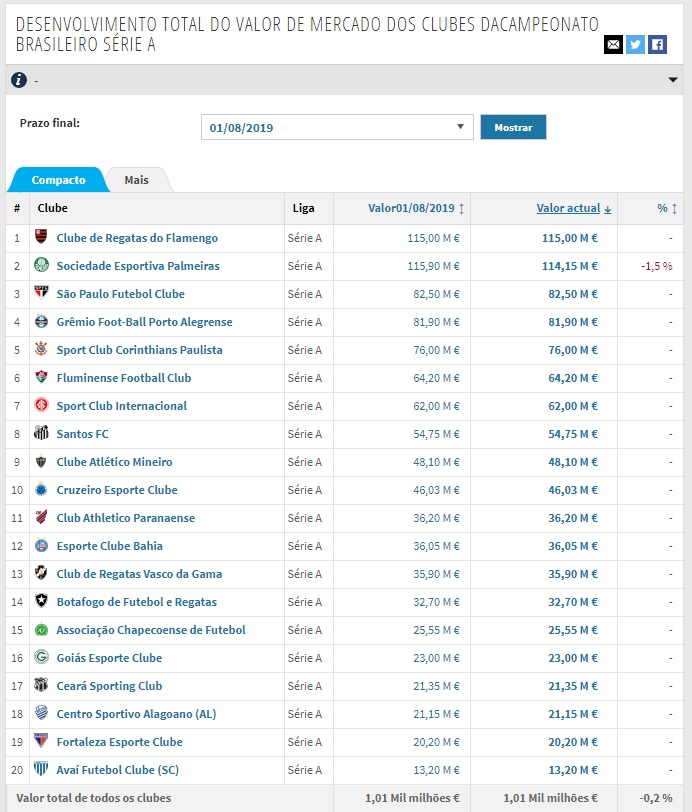The image size is (692, 812).
Task: Click the Goiás club crest
Action: [x=41, y=658]
